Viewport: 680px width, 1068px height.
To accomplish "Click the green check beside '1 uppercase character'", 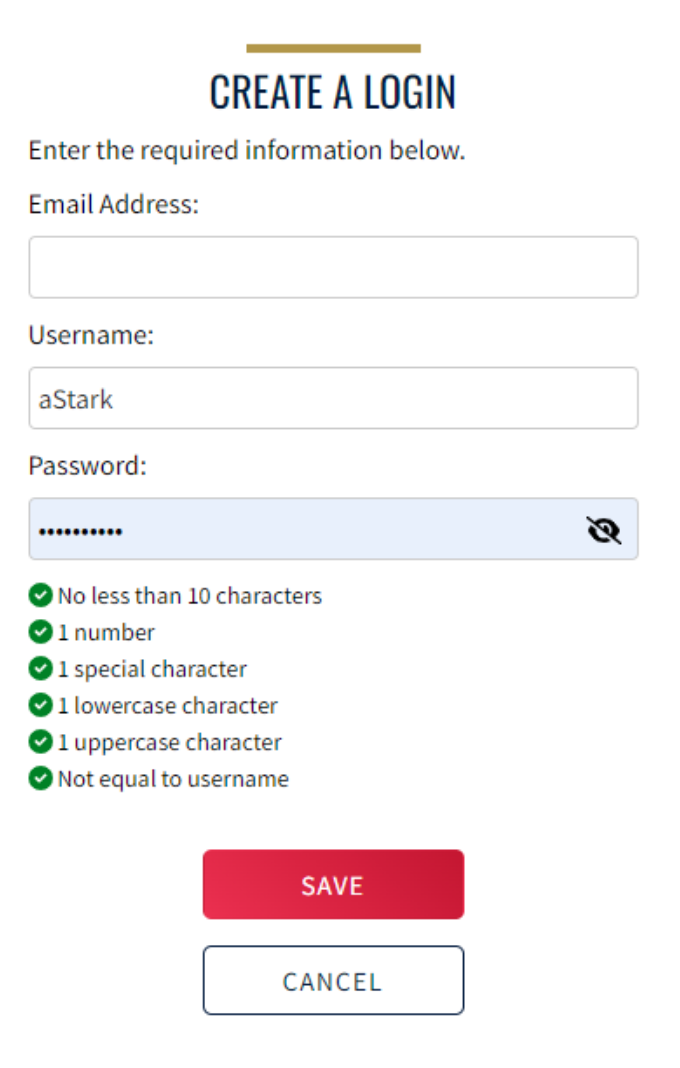I will pos(40,742).
